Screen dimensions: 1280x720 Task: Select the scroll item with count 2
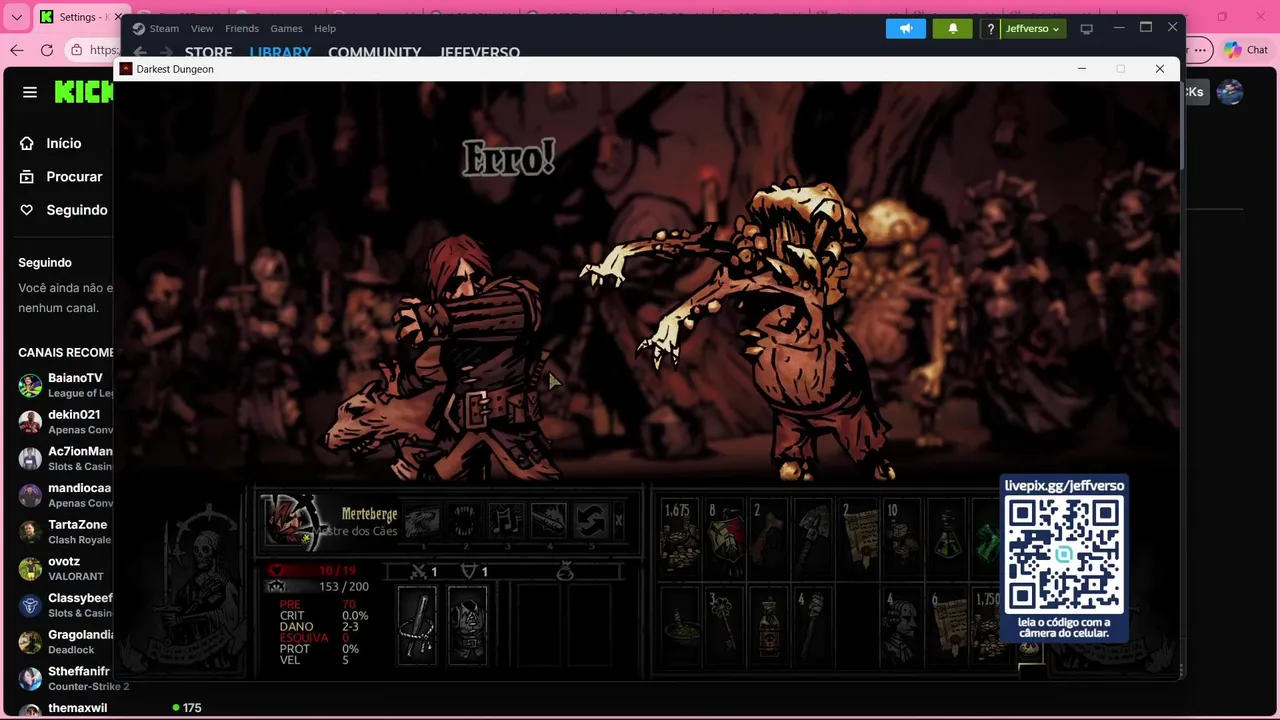[859, 536]
